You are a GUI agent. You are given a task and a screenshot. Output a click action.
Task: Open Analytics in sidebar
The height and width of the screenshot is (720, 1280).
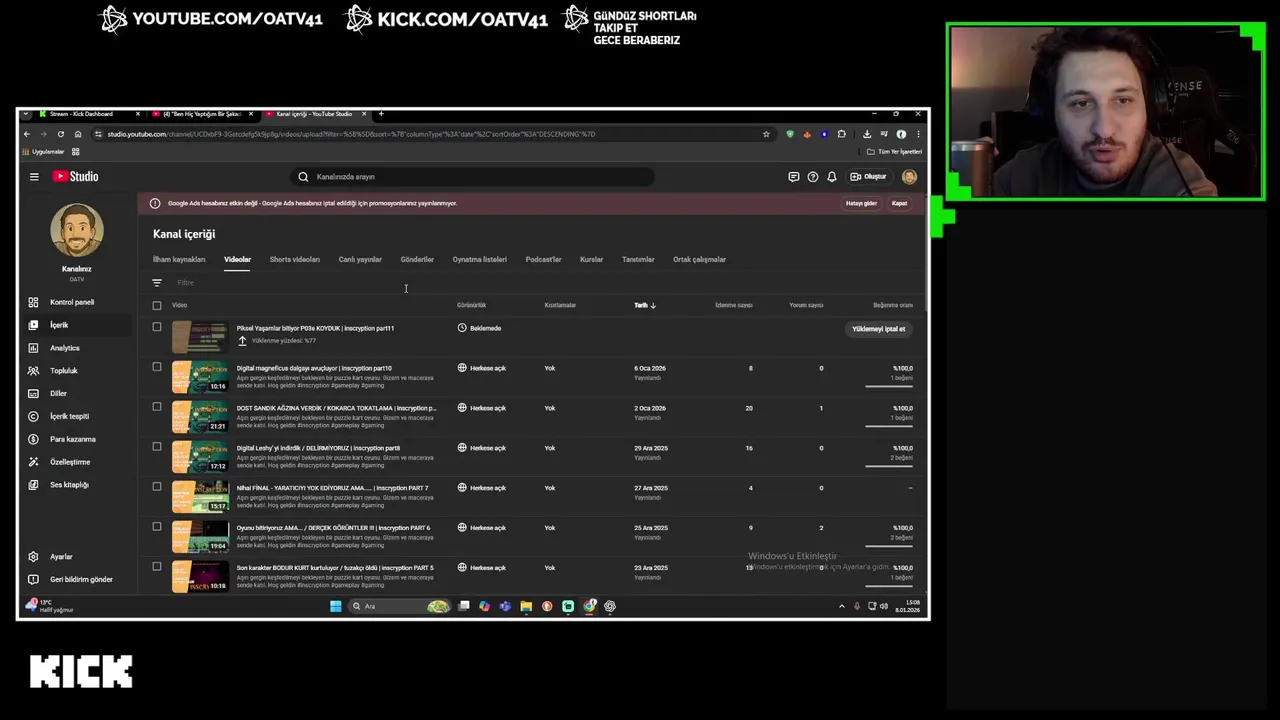pyautogui.click(x=63, y=348)
